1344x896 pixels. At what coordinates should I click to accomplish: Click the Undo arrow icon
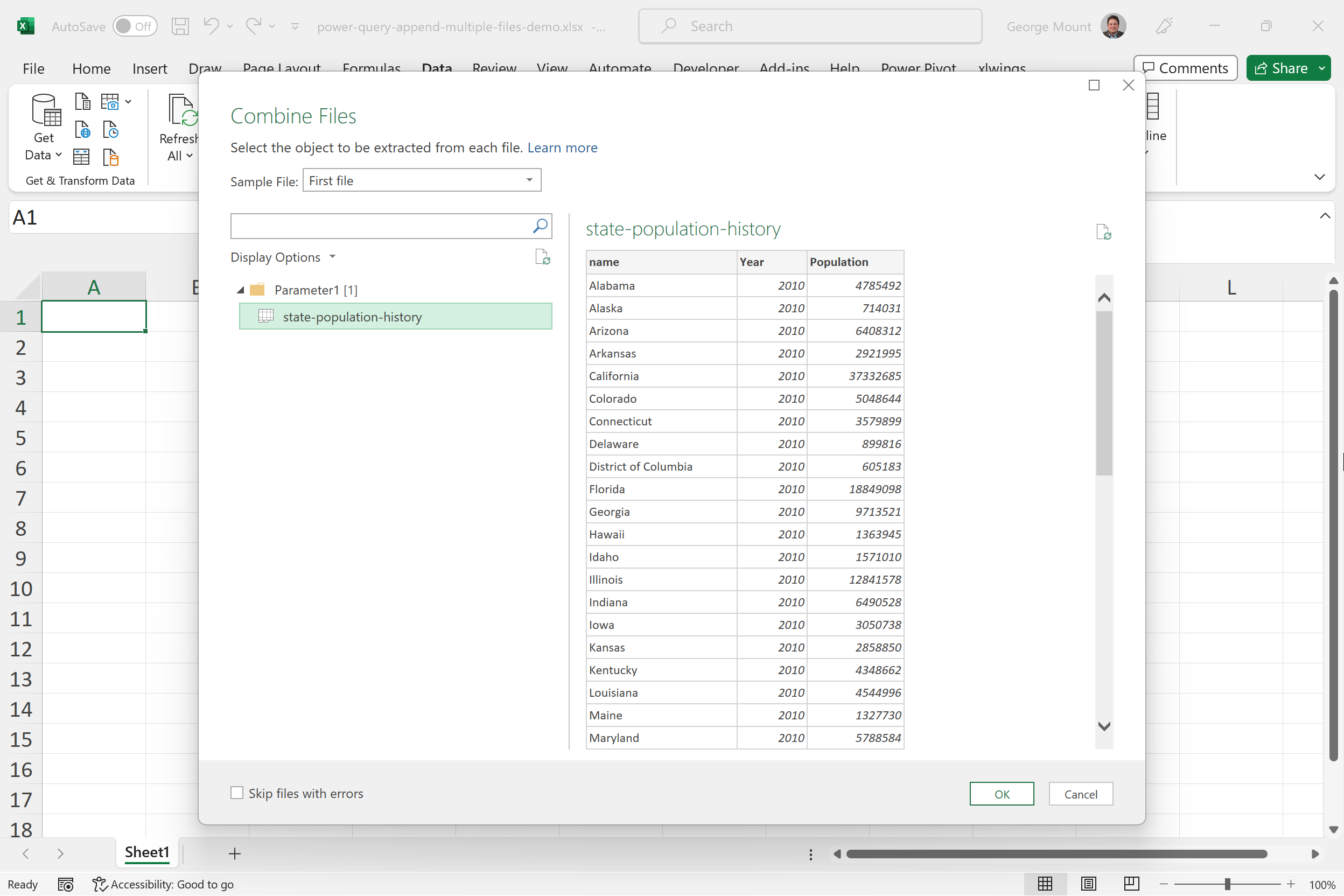(211, 26)
